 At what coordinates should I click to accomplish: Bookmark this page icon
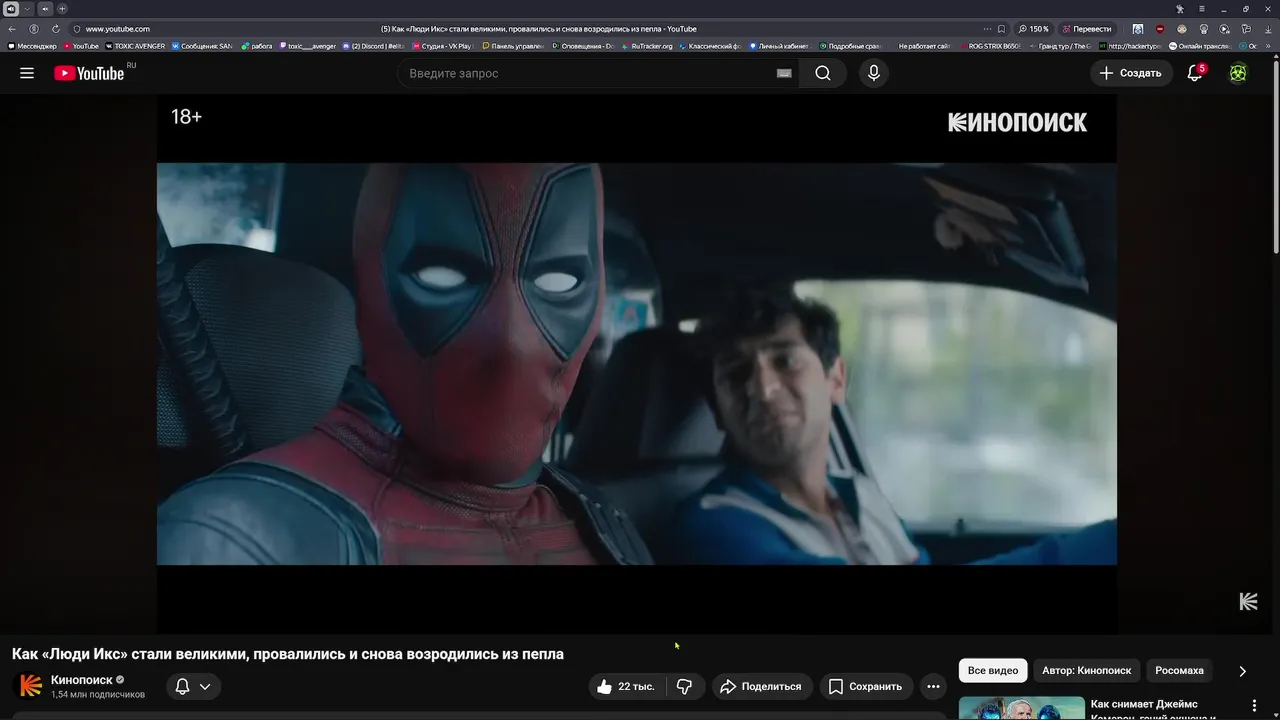point(1002,29)
